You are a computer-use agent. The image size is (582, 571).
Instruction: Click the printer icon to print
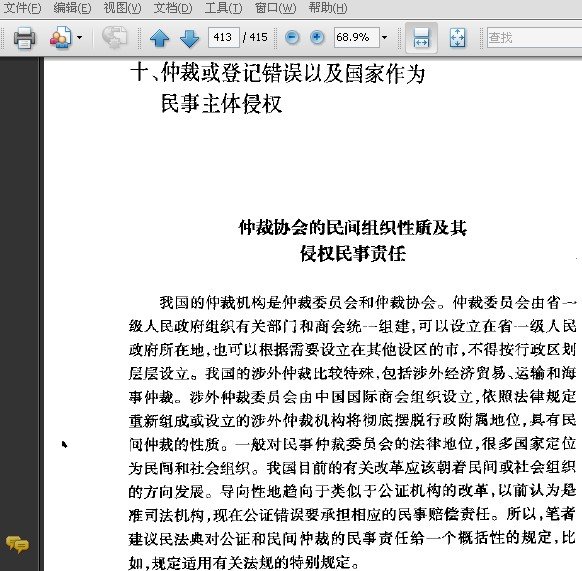[x=24, y=37]
